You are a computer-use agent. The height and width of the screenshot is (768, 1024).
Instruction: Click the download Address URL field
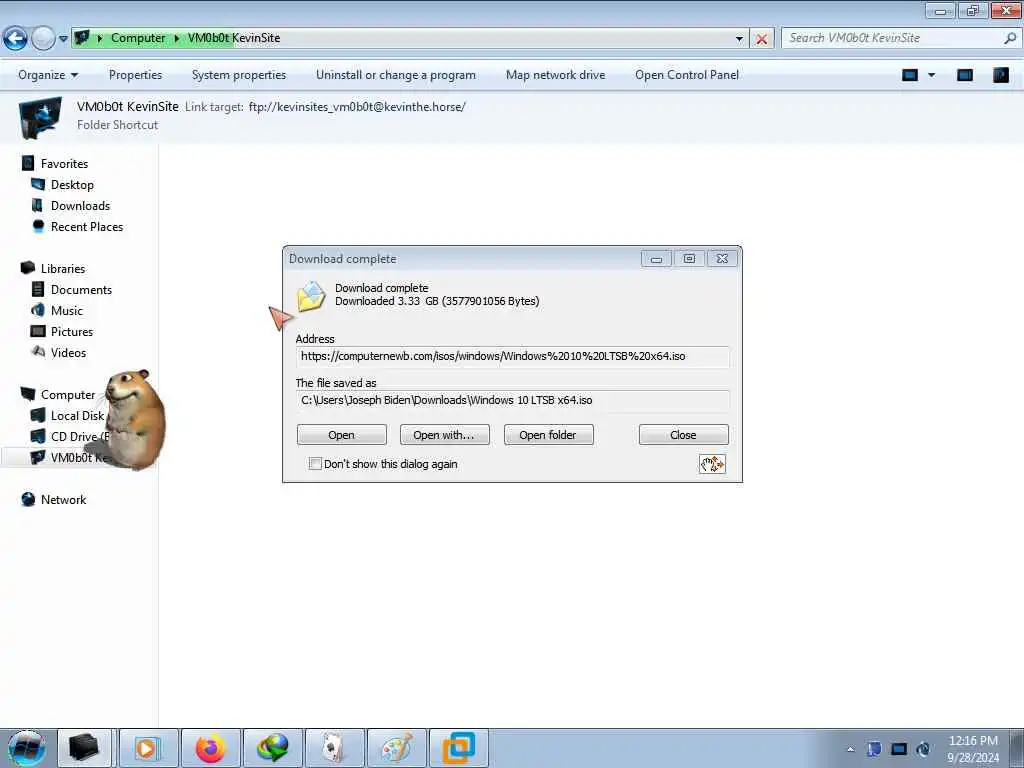(x=512, y=357)
